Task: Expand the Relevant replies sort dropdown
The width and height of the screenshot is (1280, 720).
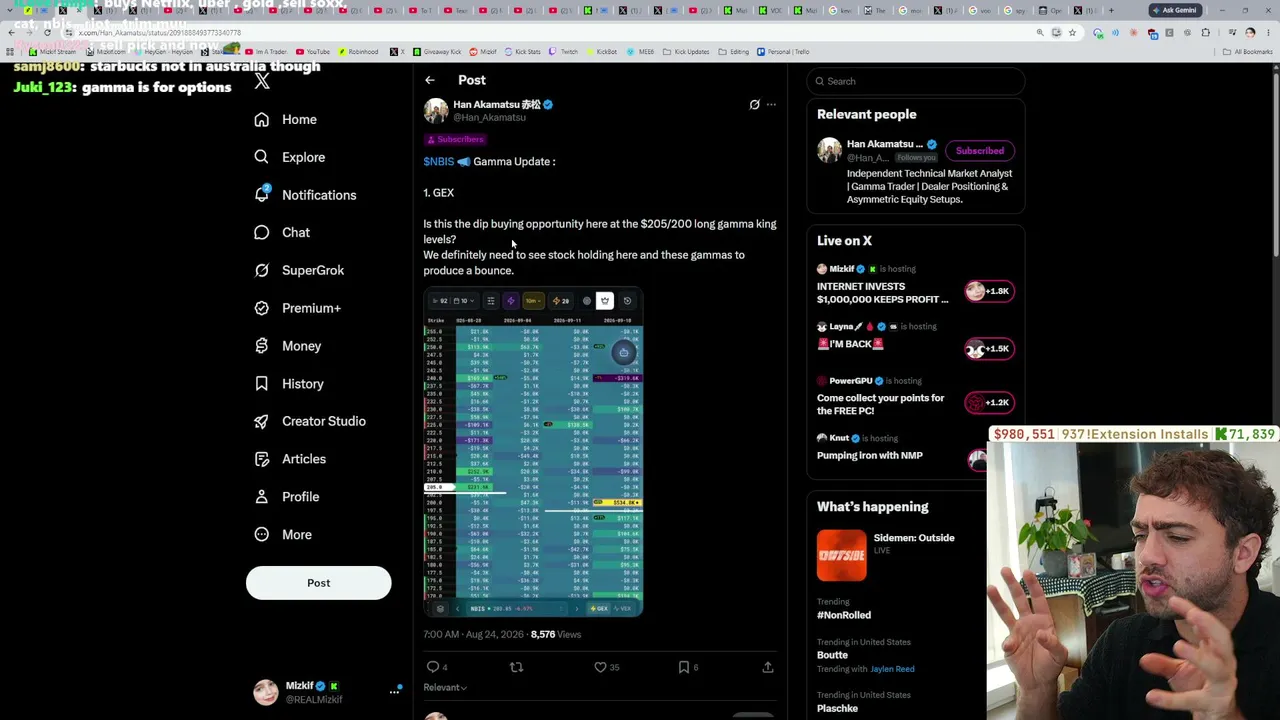Action: [x=445, y=688]
